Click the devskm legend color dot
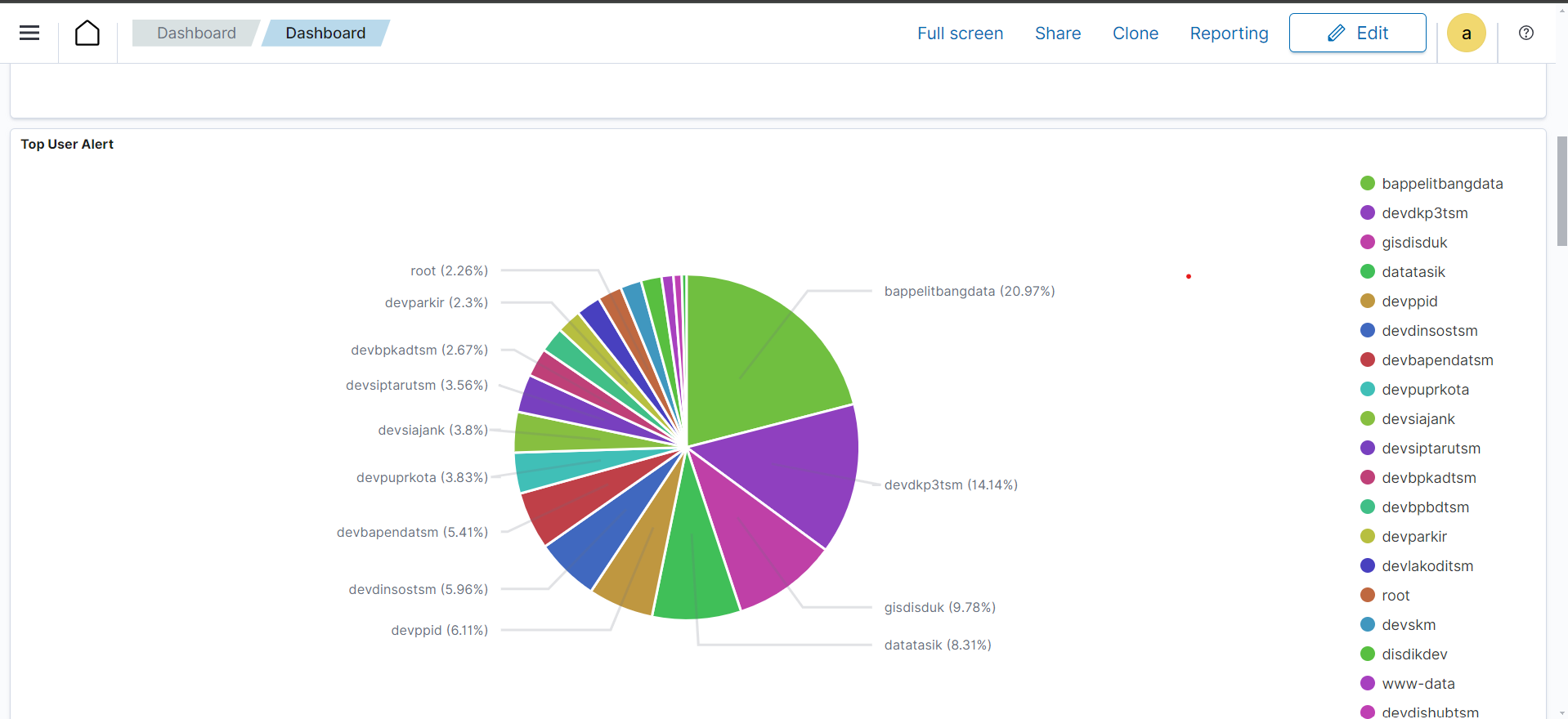 click(x=1367, y=625)
